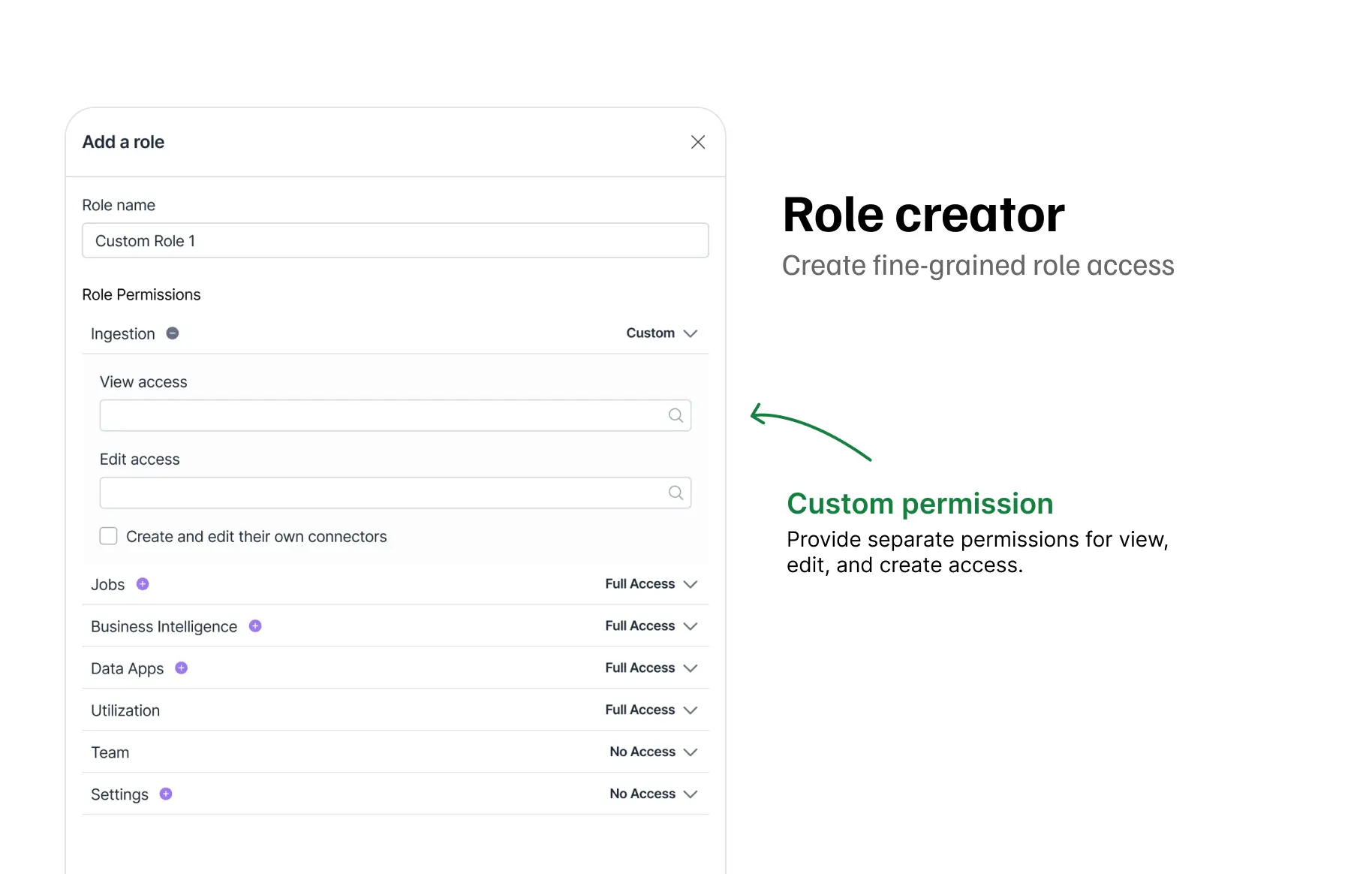The width and height of the screenshot is (1372, 874).
Task: Click the Edit access magnifier icon
Action: [x=675, y=493]
